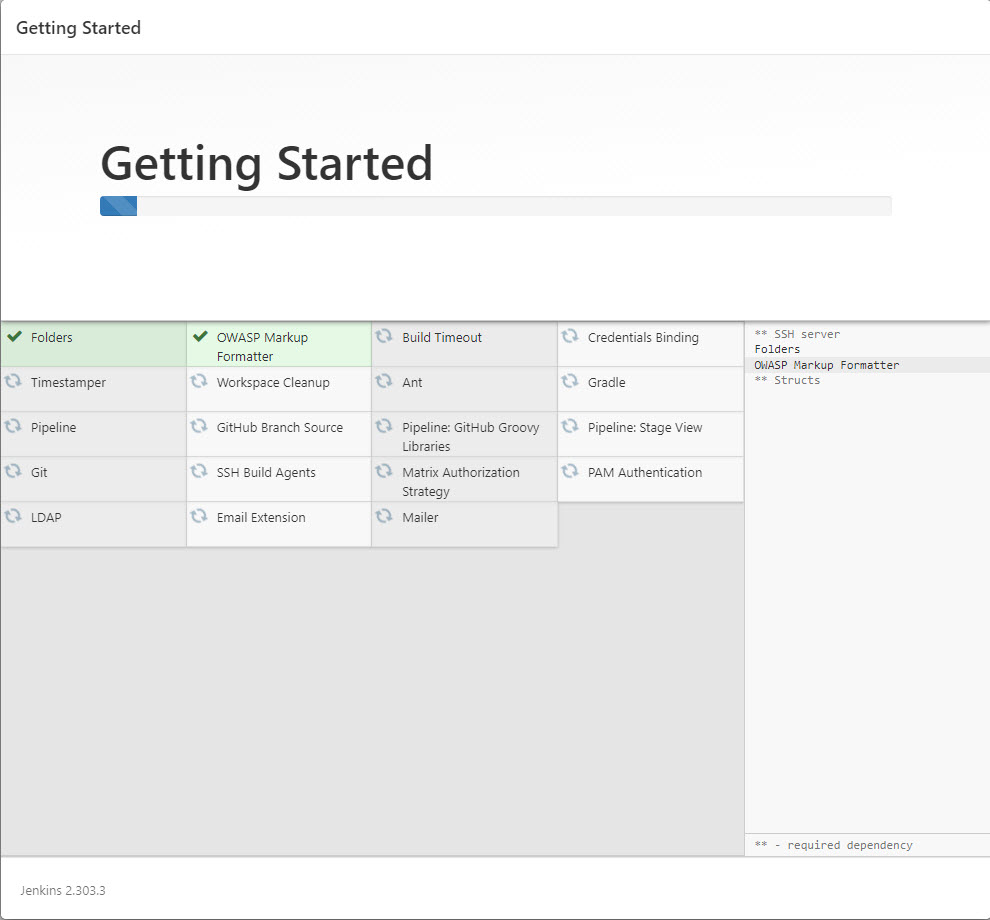Image resolution: width=990 pixels, height=920 pixels.
Task: Click the green checkmark beside Folders
Action: (15, 337)
